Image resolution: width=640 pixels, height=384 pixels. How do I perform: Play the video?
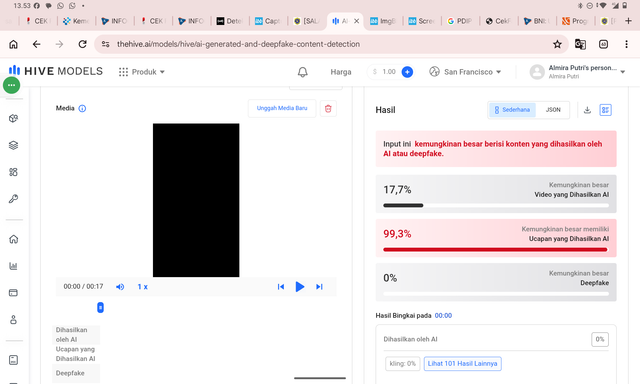click(300, 287)
